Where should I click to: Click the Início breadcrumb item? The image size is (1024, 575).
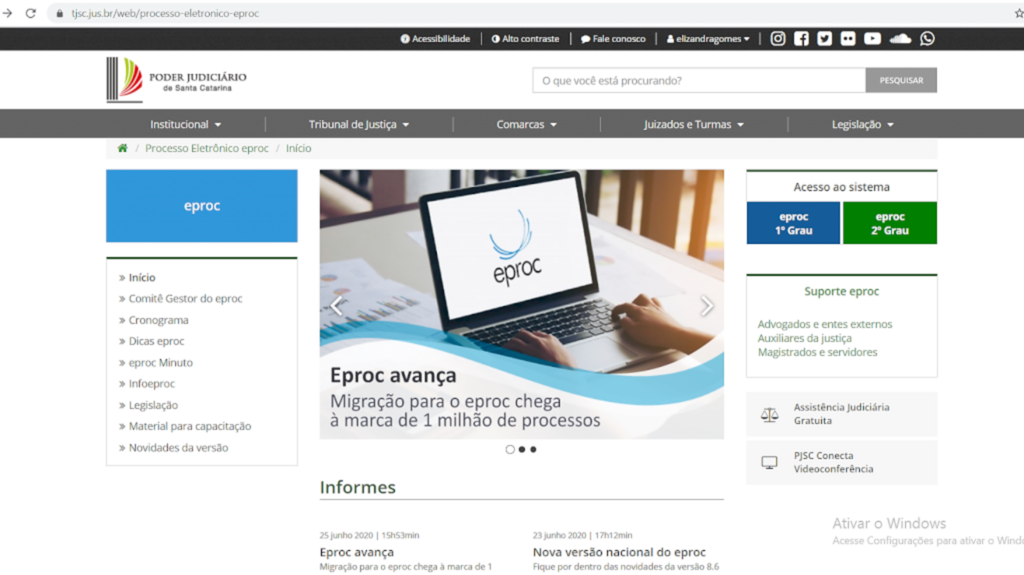298,148
